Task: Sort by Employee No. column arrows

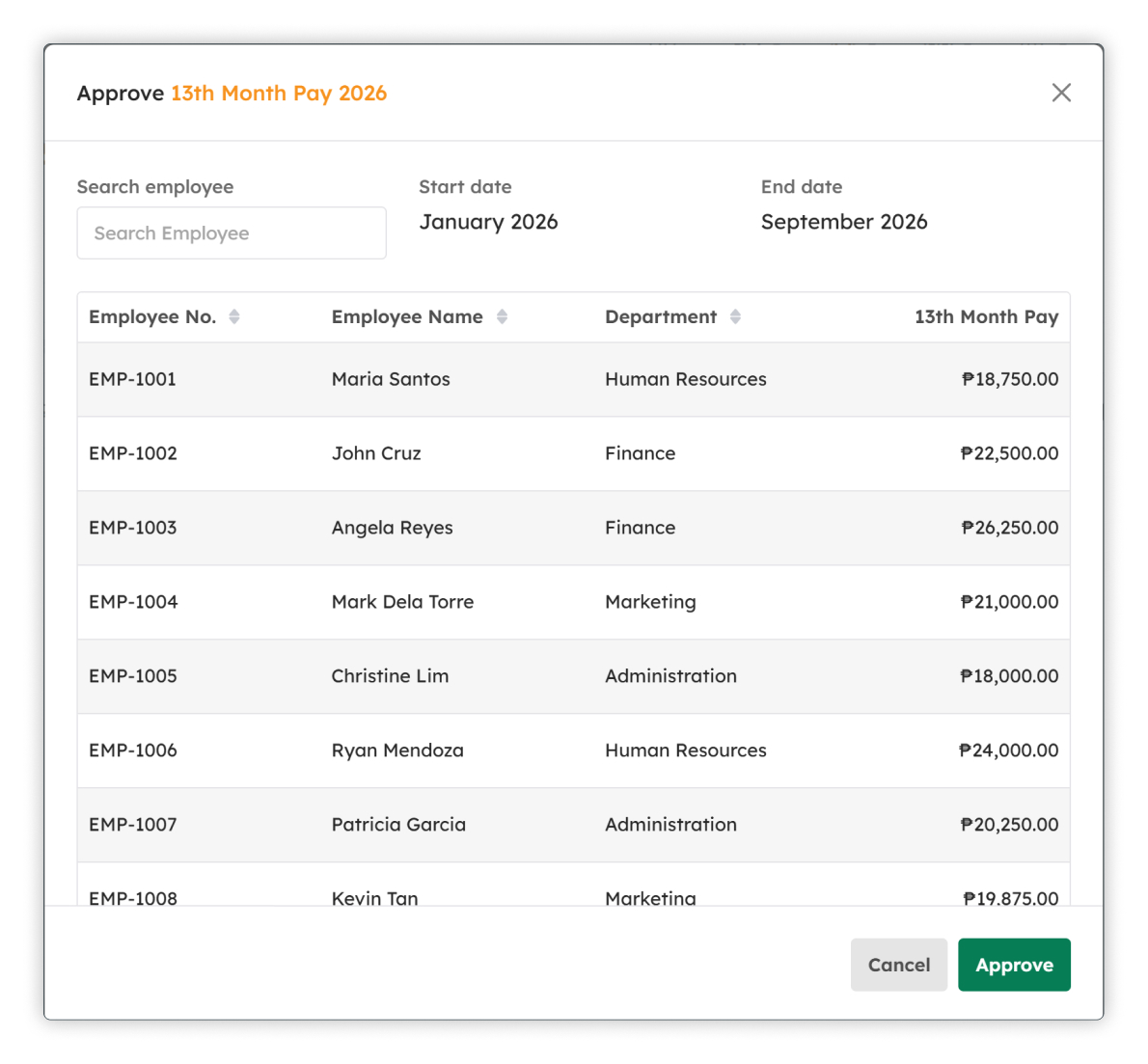Action: 234,316
